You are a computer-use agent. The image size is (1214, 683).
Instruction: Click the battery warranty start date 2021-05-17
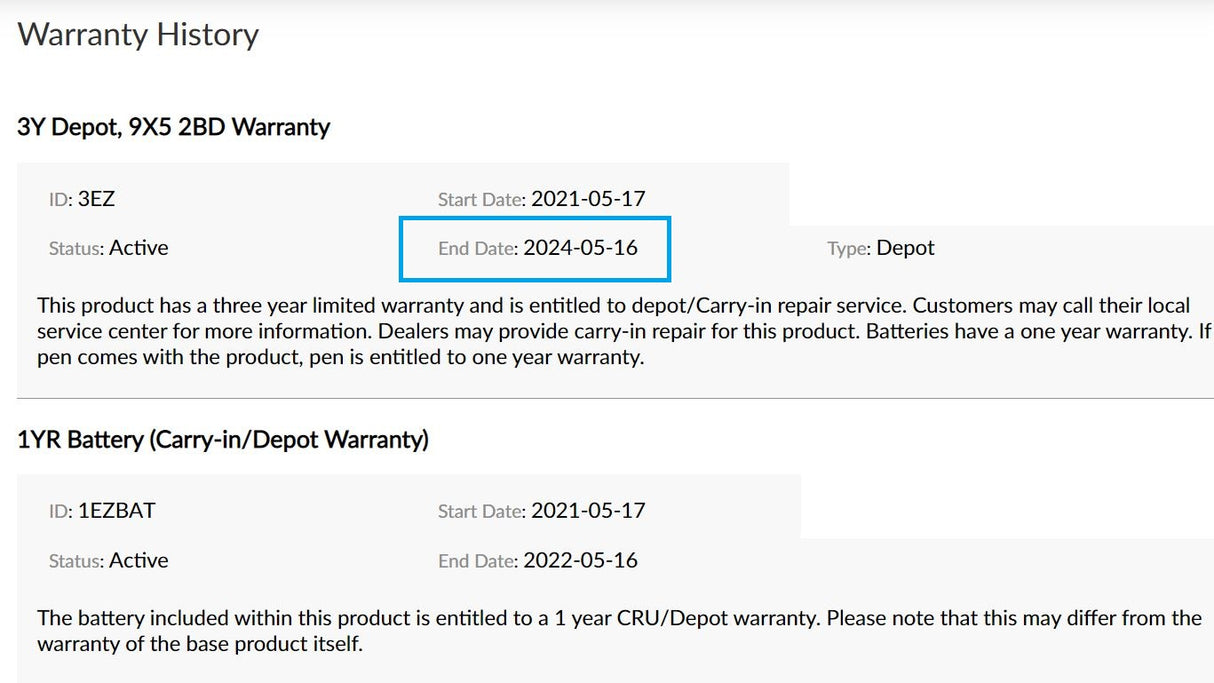(588, 511)
